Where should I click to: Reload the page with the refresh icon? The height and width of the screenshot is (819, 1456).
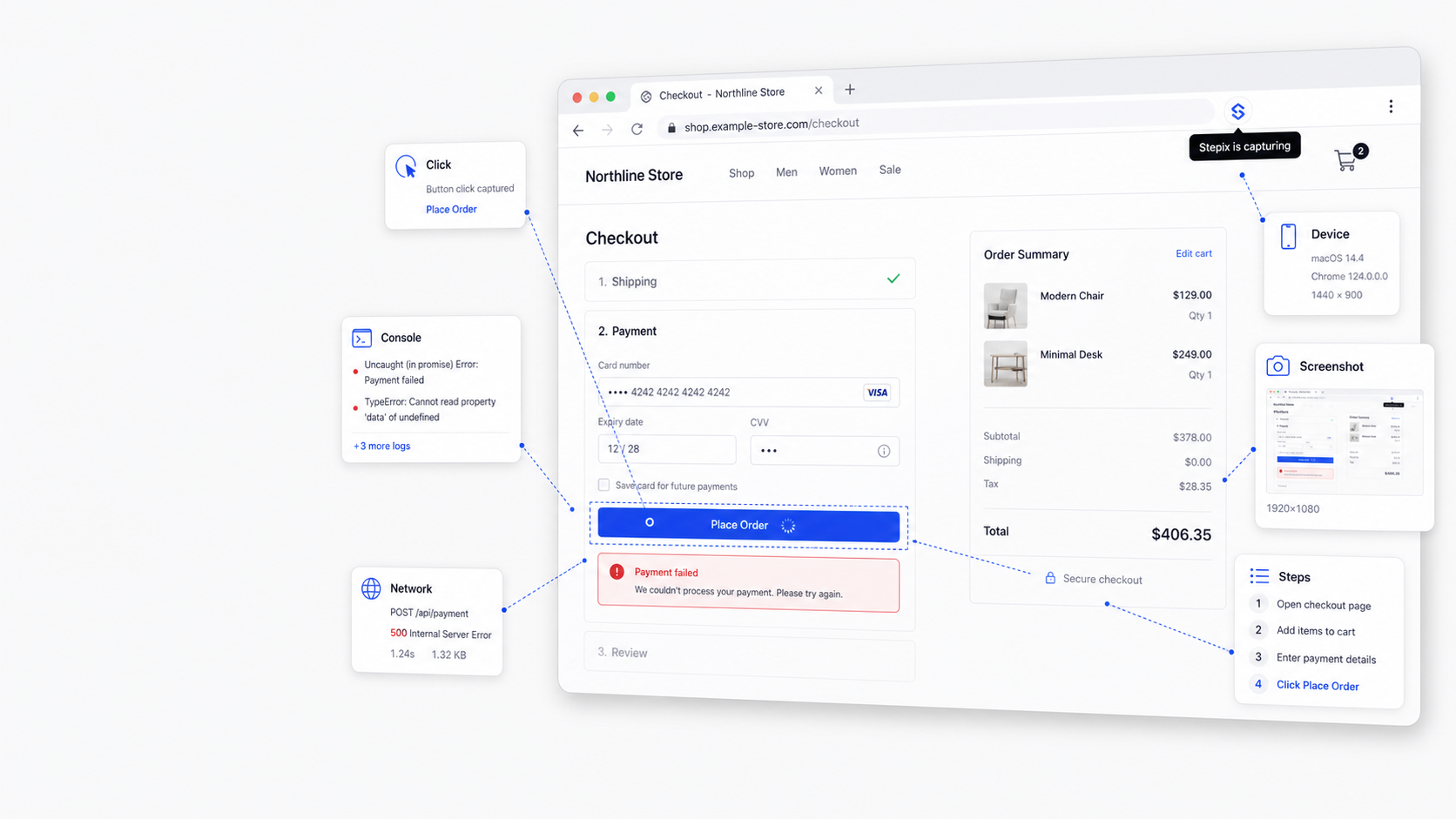[637, 129]
